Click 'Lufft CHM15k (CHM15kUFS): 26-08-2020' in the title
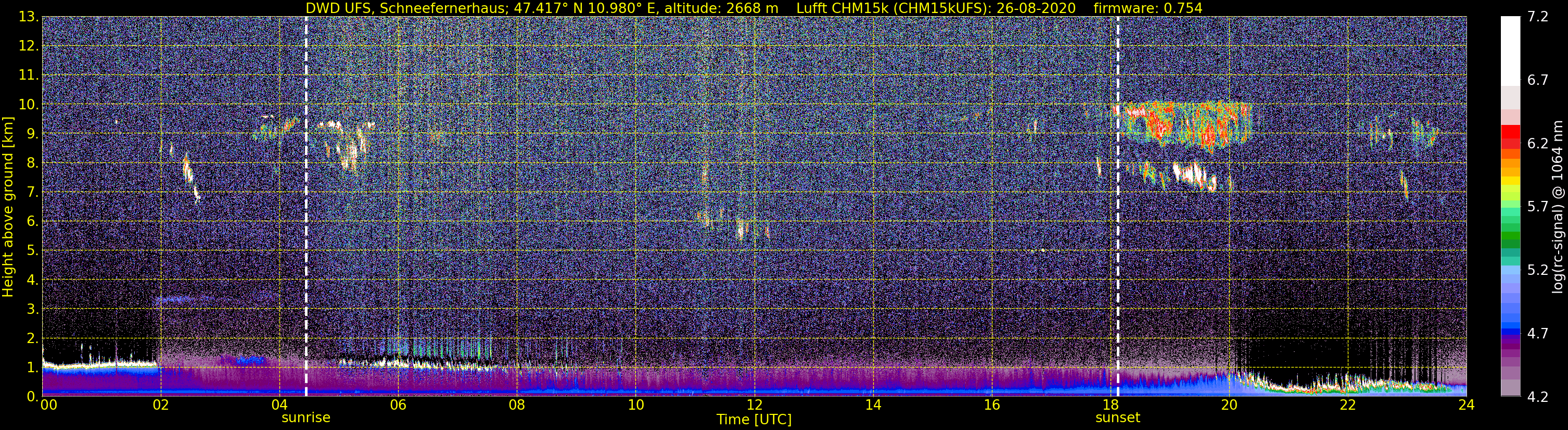1568x430 pixels. click(936, 8)
